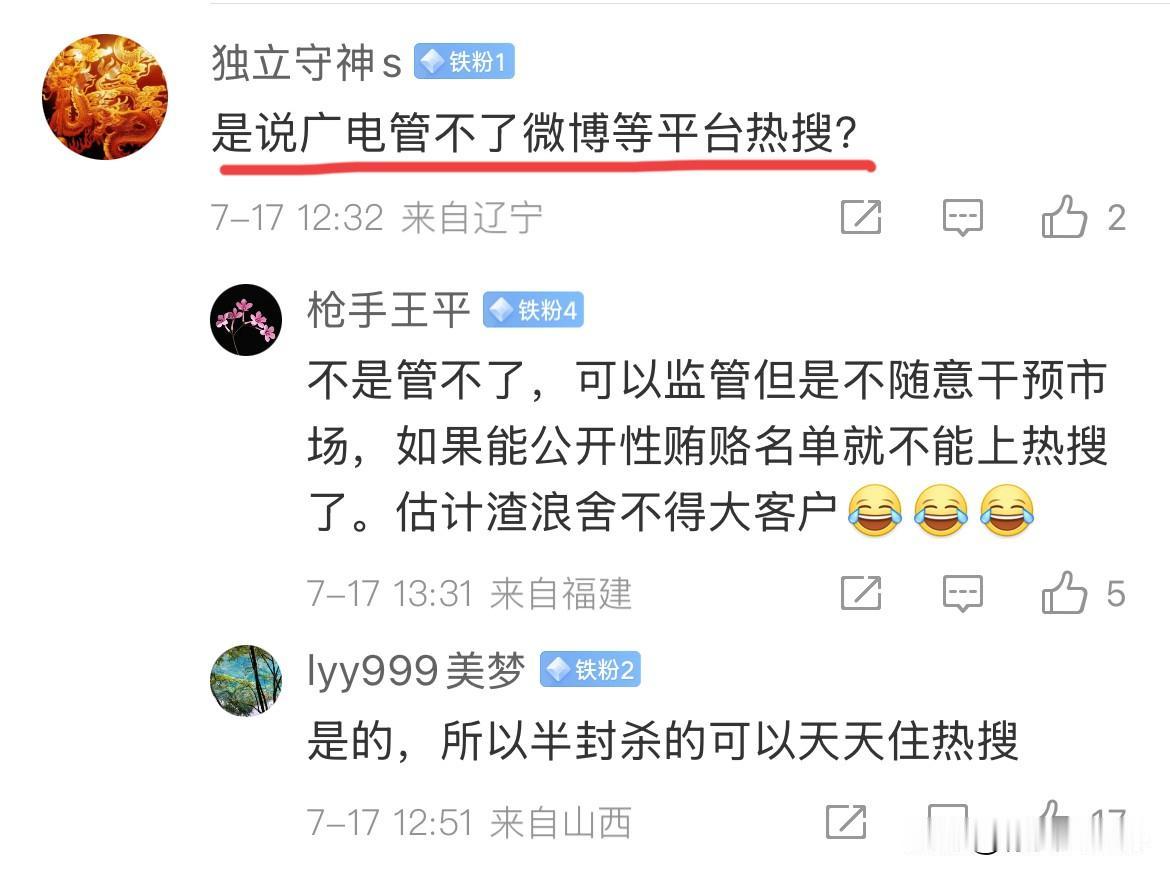Image resolution: width=1170 pixels, height=877 pixels.
Task: Open 枪手王平's flower avatar
Action: tap(246, 319)
